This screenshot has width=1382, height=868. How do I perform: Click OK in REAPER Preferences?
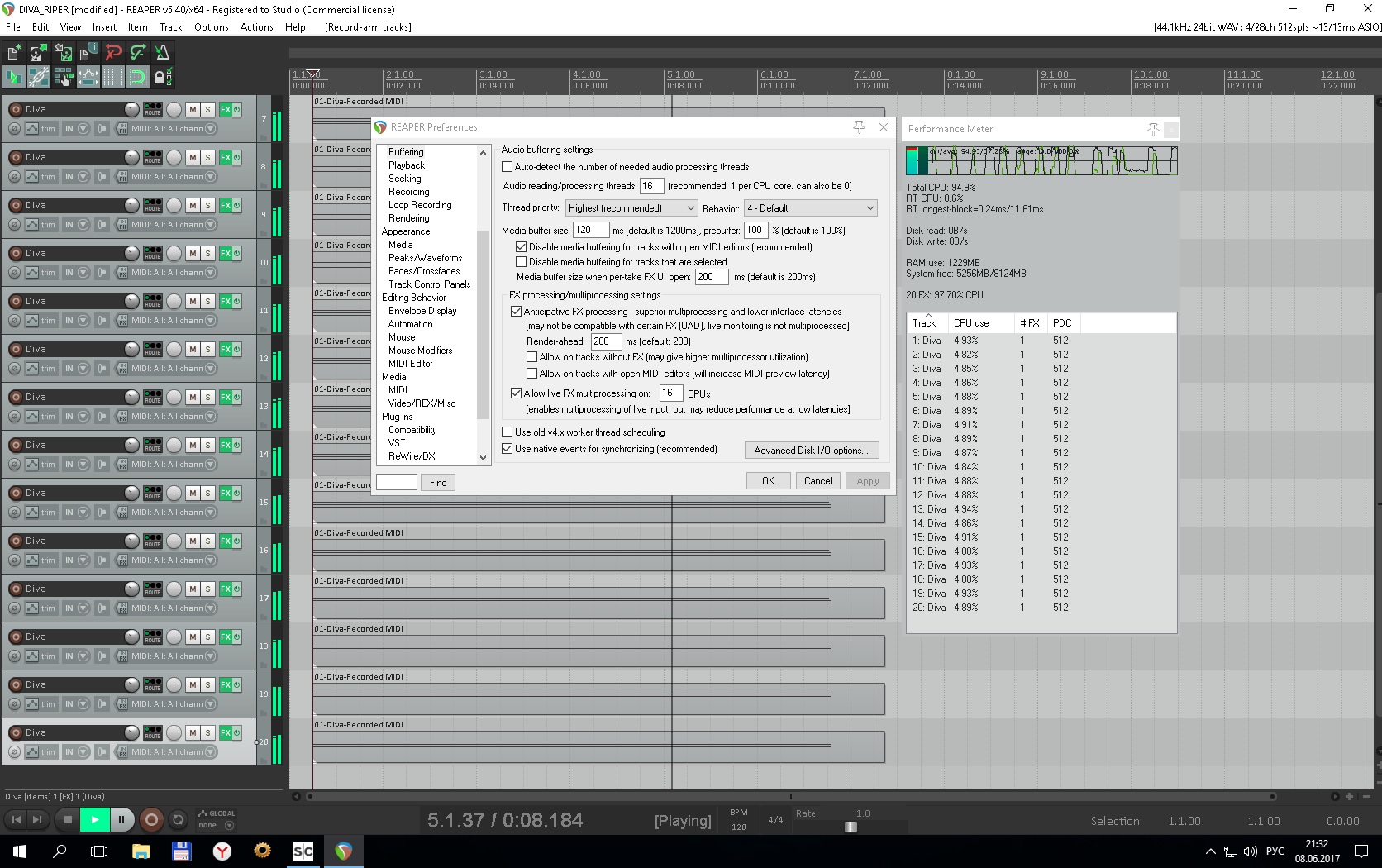(x=769, y=481)
